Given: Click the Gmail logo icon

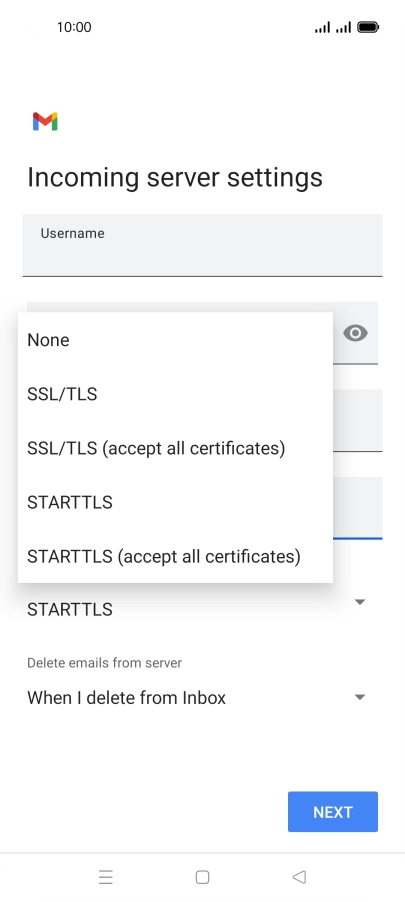Looking at the screenshot, I should coord(45,121).
